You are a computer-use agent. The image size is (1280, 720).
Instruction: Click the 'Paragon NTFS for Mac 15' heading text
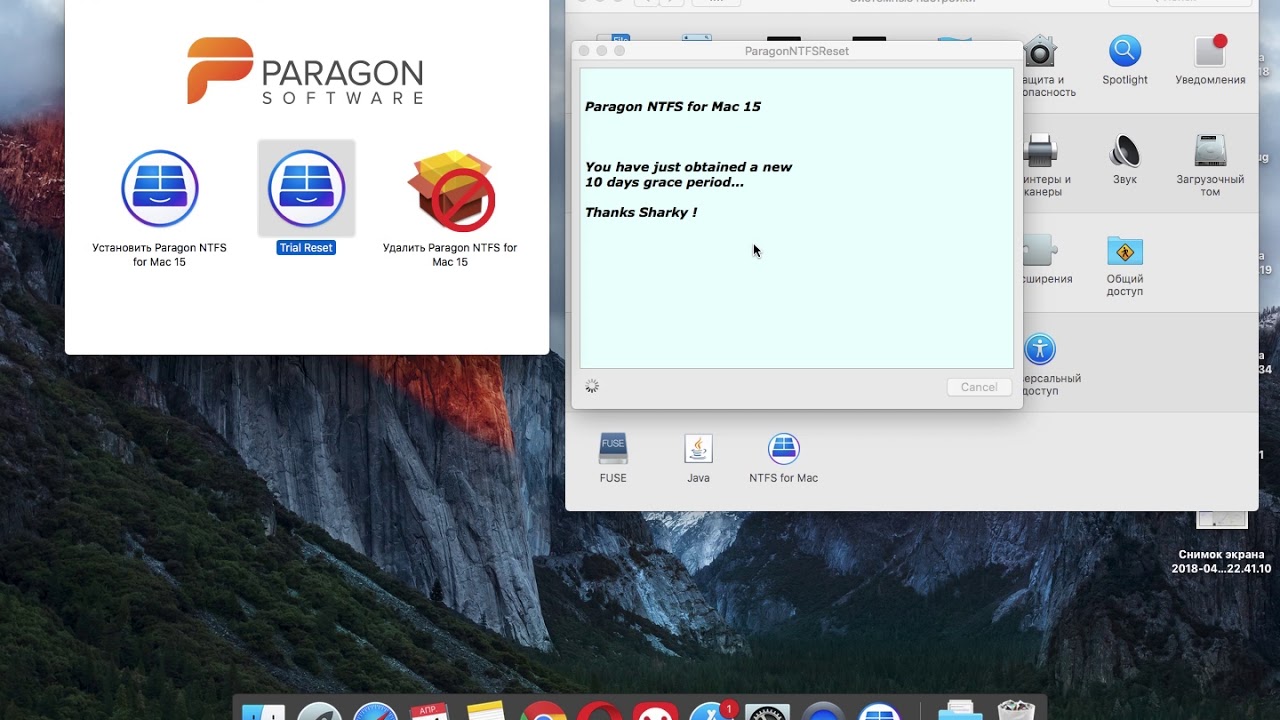(673, 106)
